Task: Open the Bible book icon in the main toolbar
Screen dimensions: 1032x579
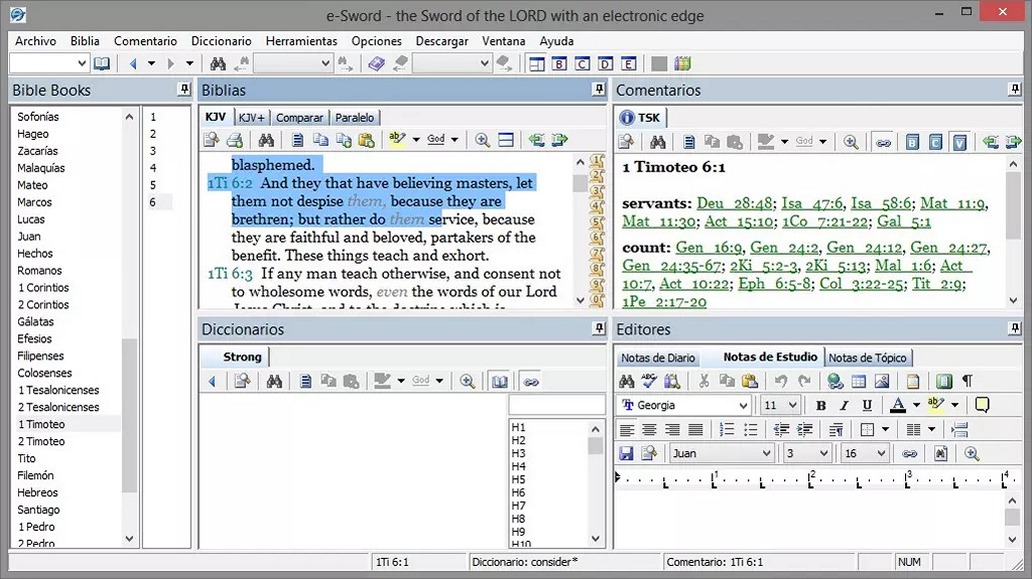Action: (x=101, y=64)
